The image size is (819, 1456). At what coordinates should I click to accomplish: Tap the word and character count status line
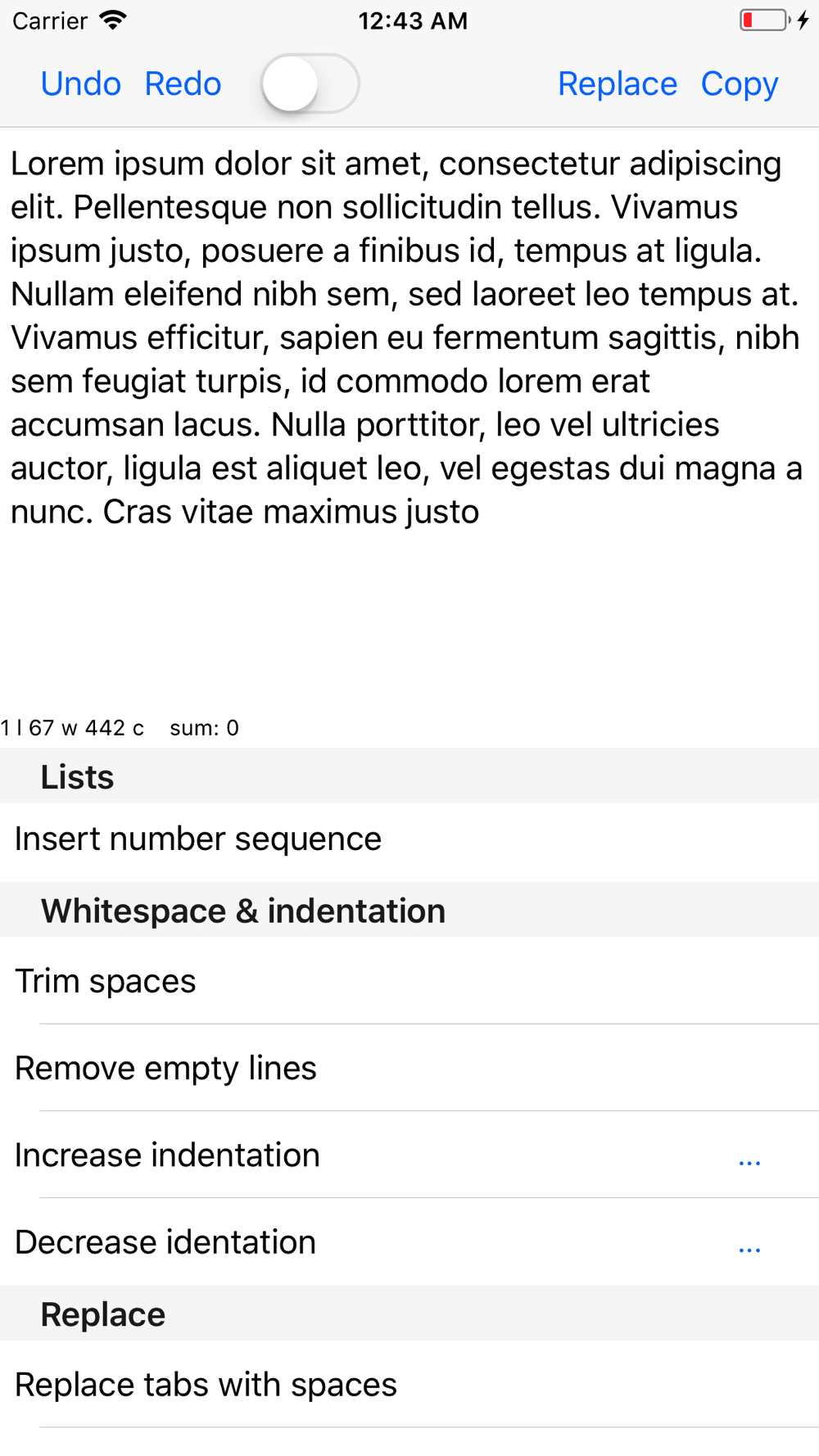[120, 727]
